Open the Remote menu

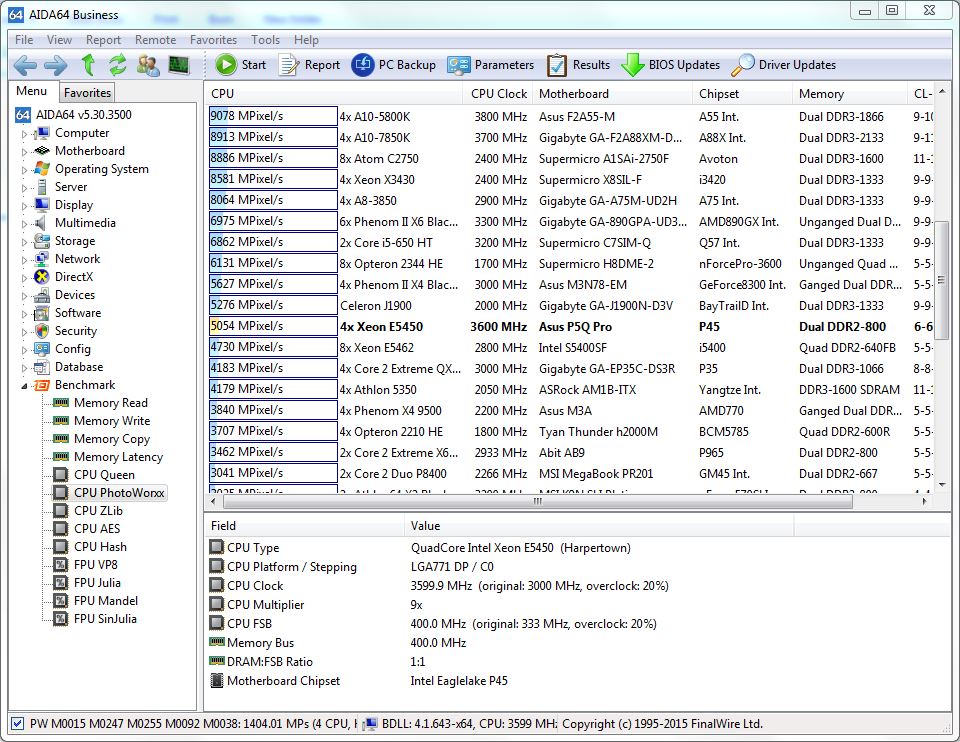coord(156,40)
